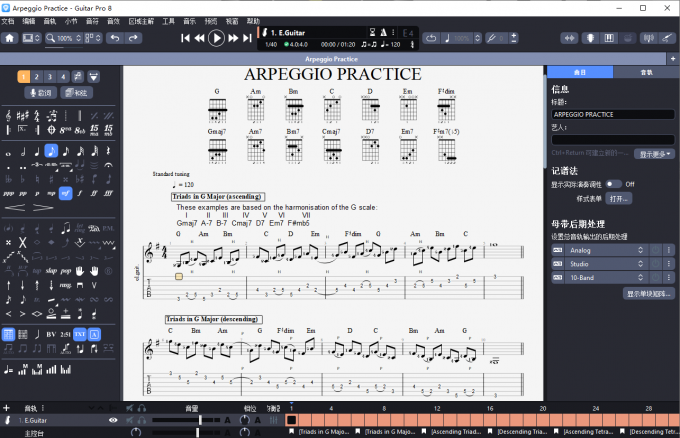Viewport: 680px width, 438px height.
Task: Open the zoom 100% dropdown
Action: point(66,38)
